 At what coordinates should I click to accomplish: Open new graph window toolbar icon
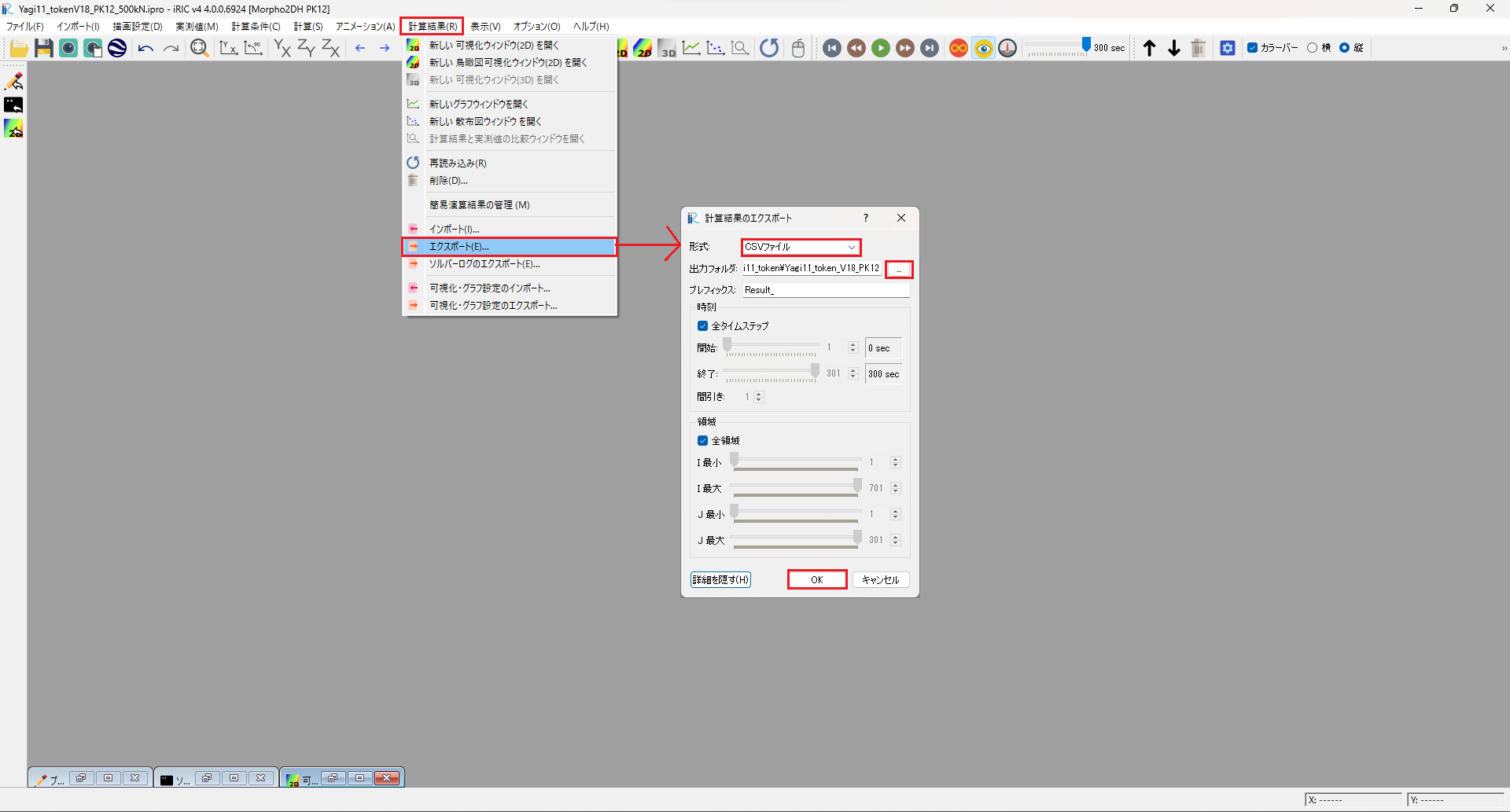691,48
